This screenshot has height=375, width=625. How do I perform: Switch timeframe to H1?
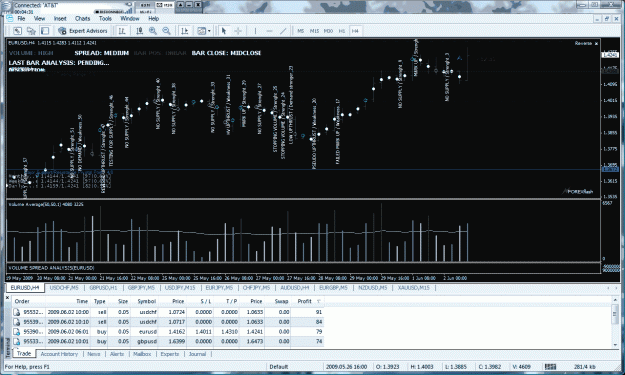[x=342, y=31]
